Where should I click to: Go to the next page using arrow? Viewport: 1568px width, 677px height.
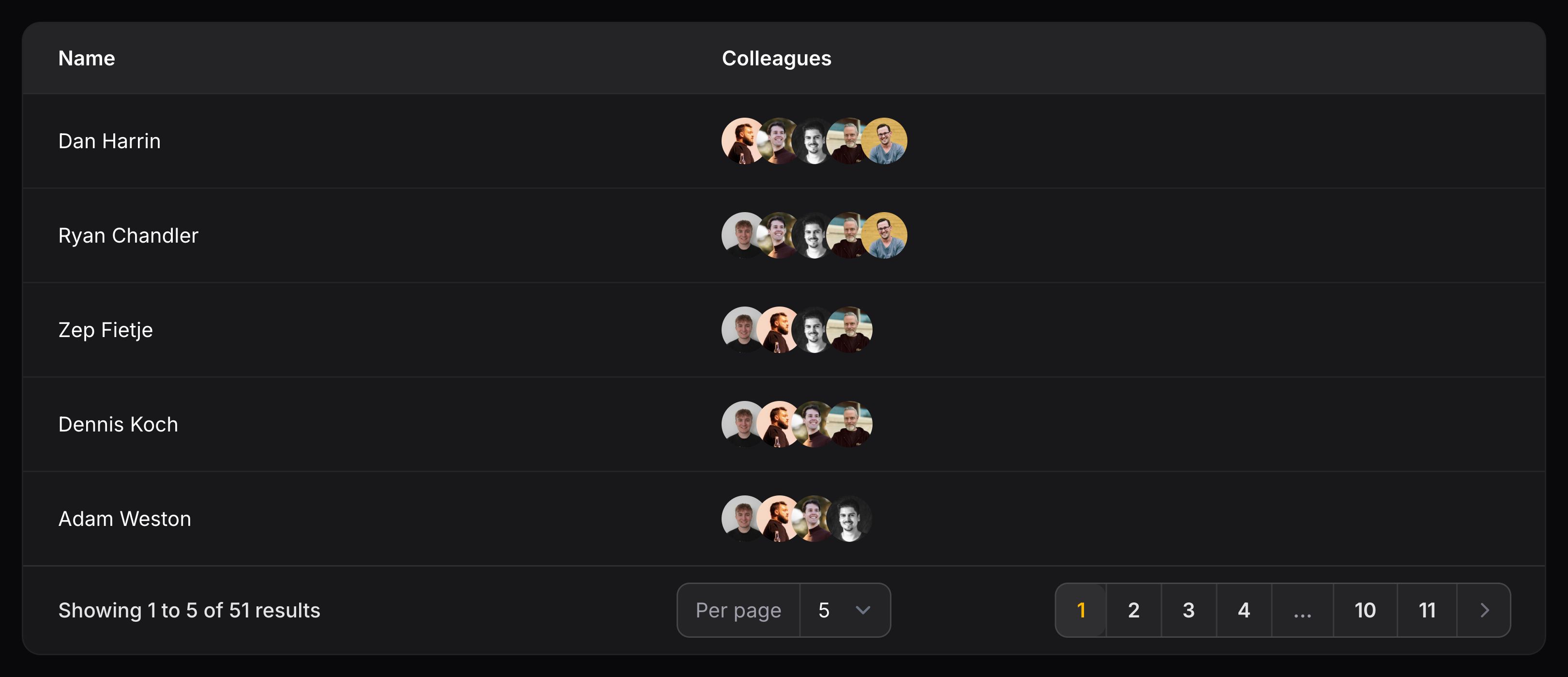pyautogui.click(x=1484, y=610)
